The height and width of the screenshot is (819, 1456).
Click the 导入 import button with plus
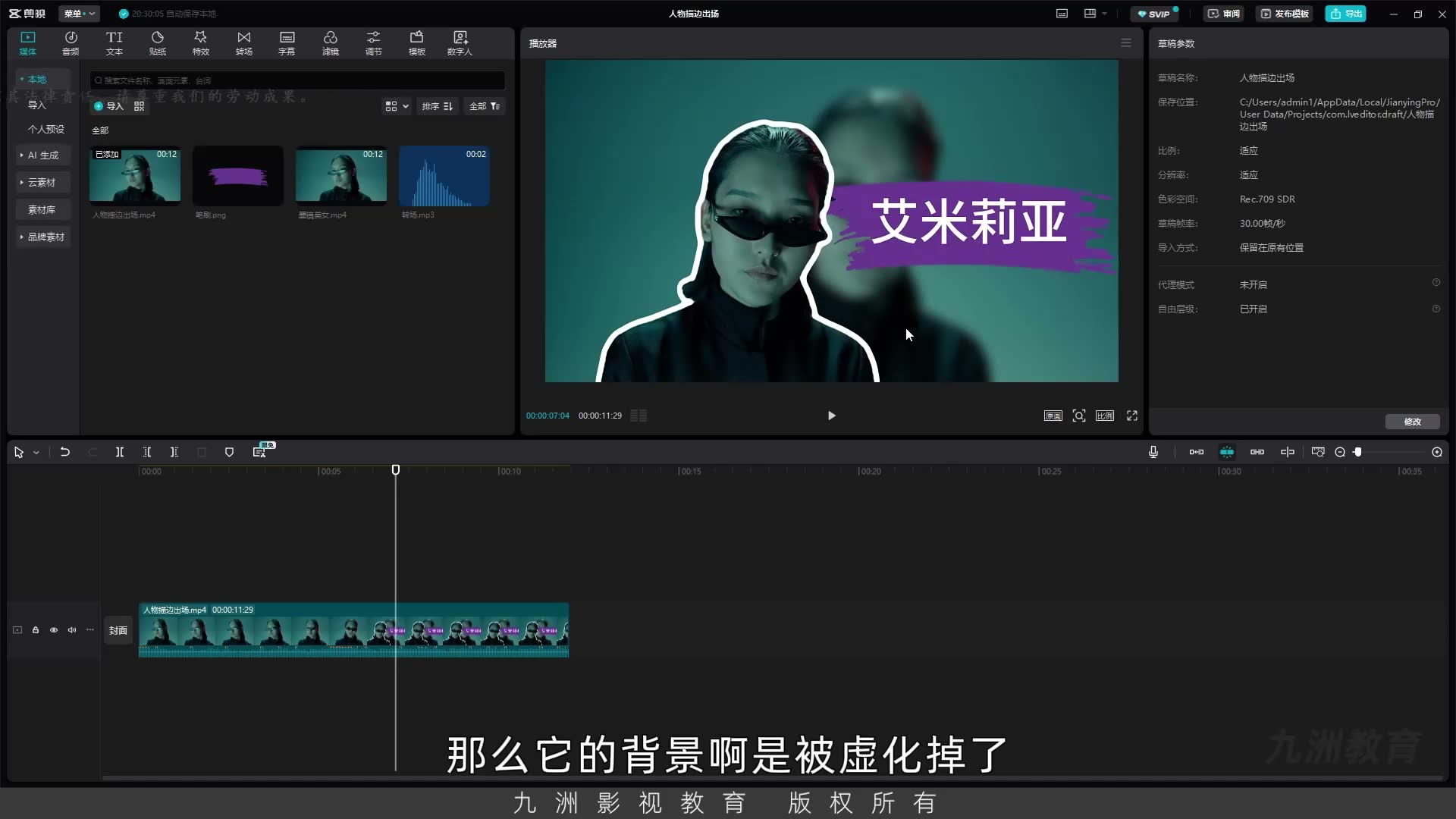[108, 106]
